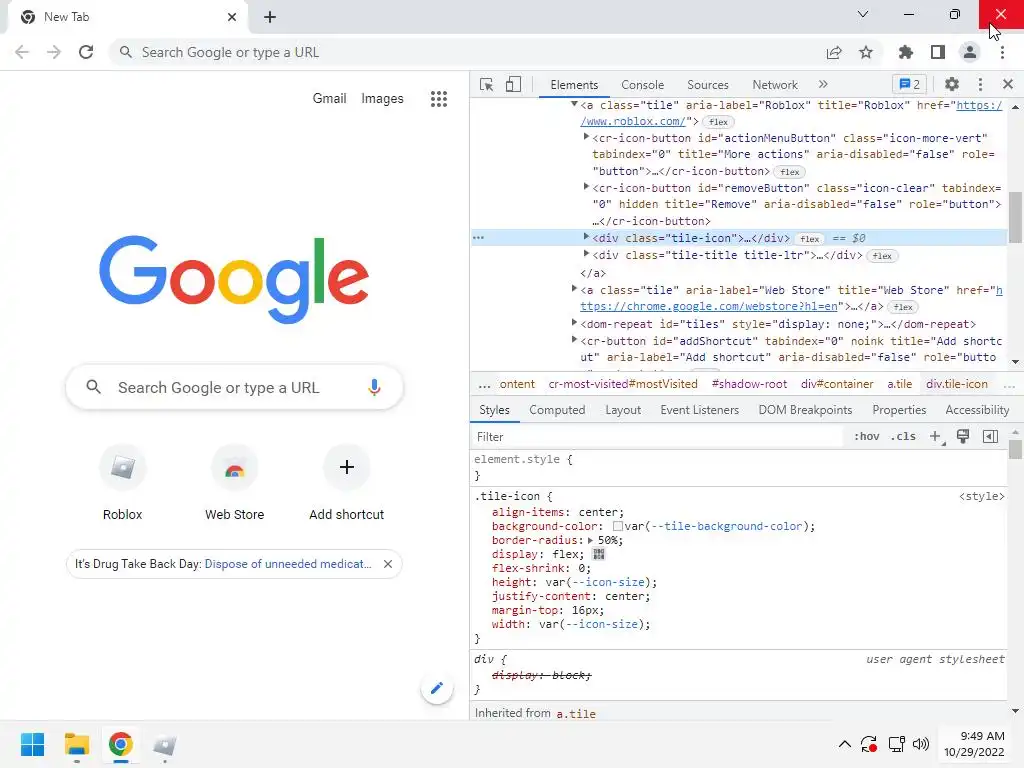
Task: Open the <style> source link for .tile-icon
Action: [981, 496]
